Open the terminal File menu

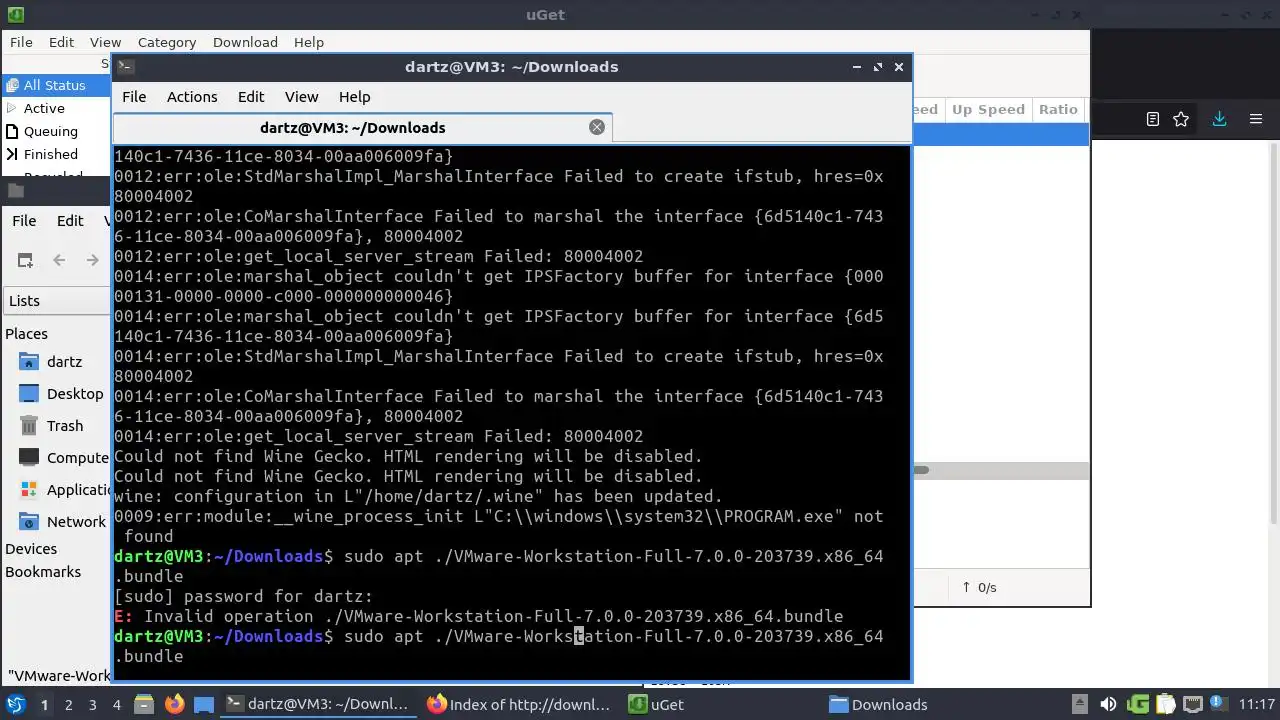pyautogui.click(x=134, y=97)
